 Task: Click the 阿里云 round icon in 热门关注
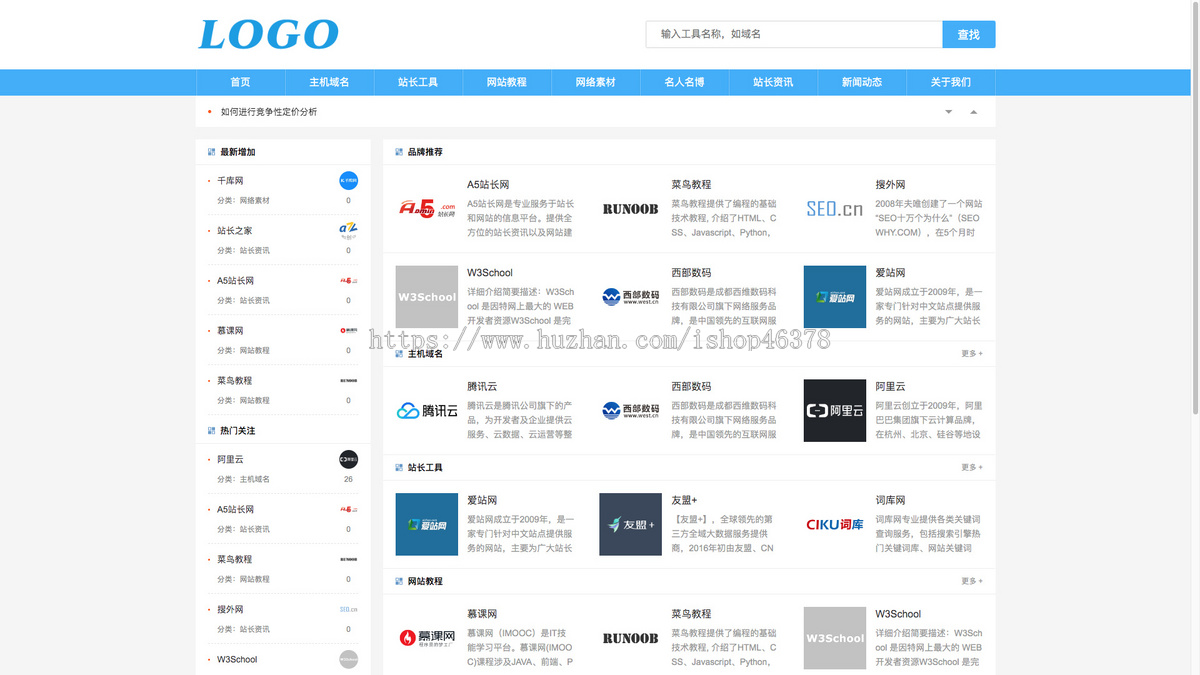(348, 460)
